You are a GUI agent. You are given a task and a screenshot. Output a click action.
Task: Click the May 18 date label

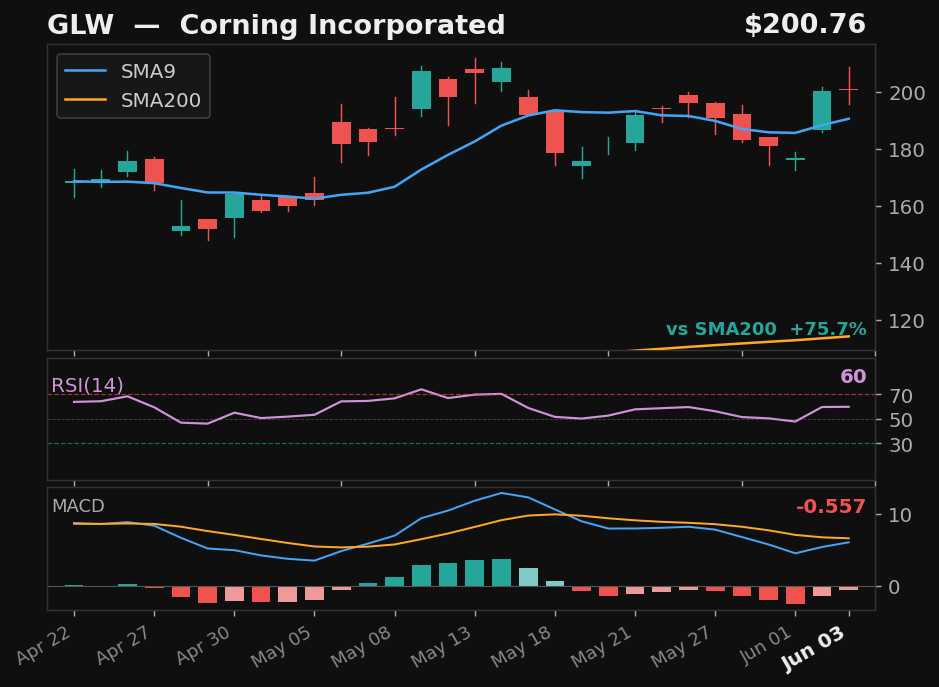(523, 646)
